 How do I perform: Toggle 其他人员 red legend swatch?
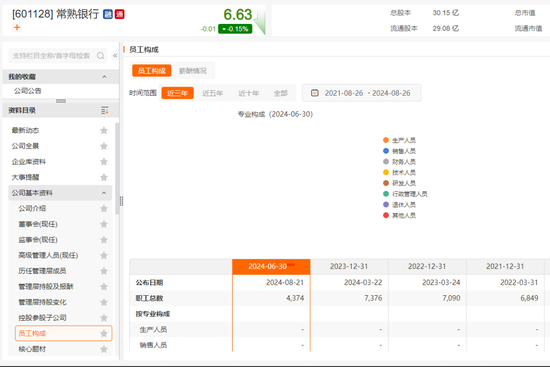(386, 215)
